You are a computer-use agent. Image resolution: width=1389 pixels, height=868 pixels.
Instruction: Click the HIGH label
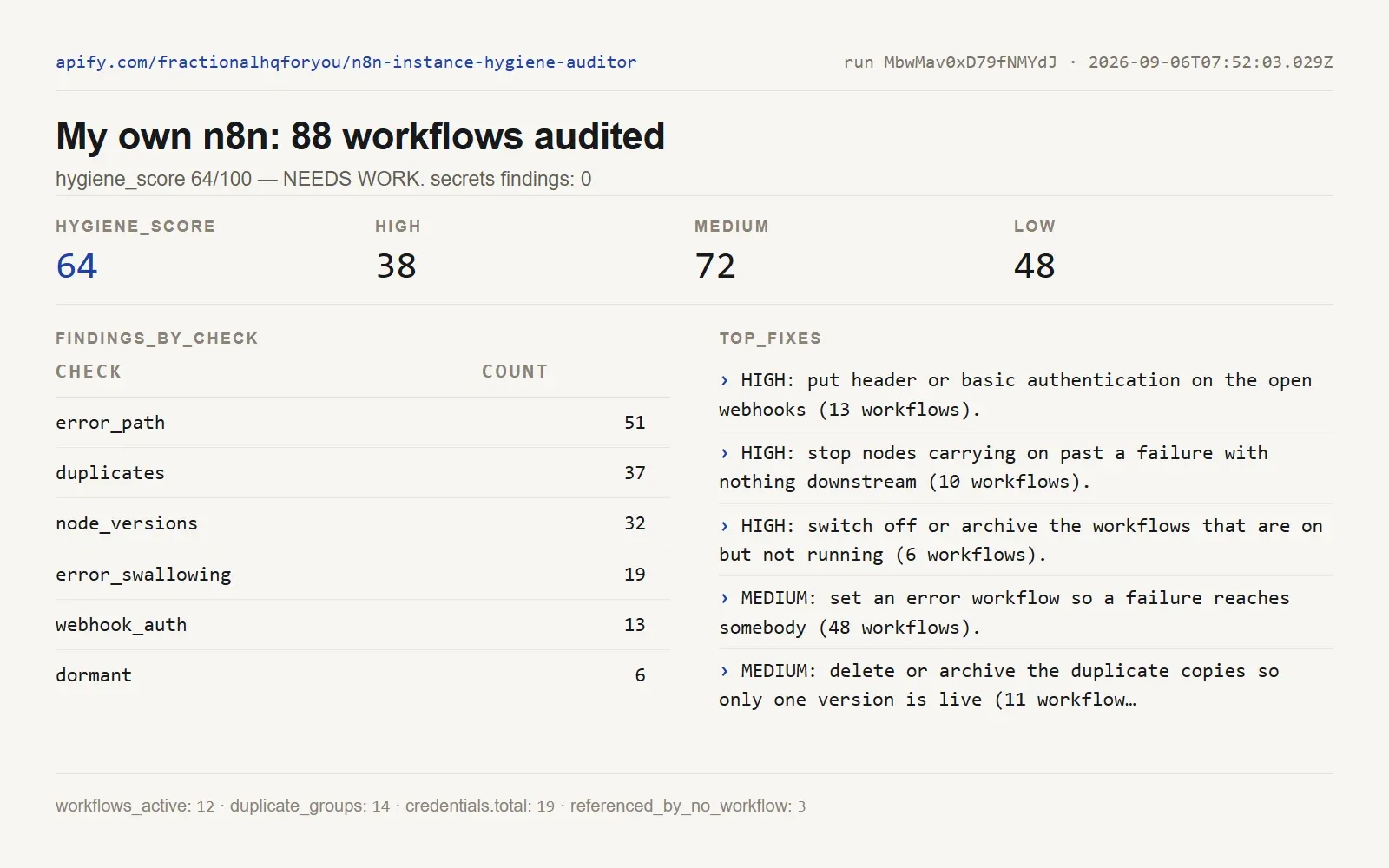click(x=398, y=227)
